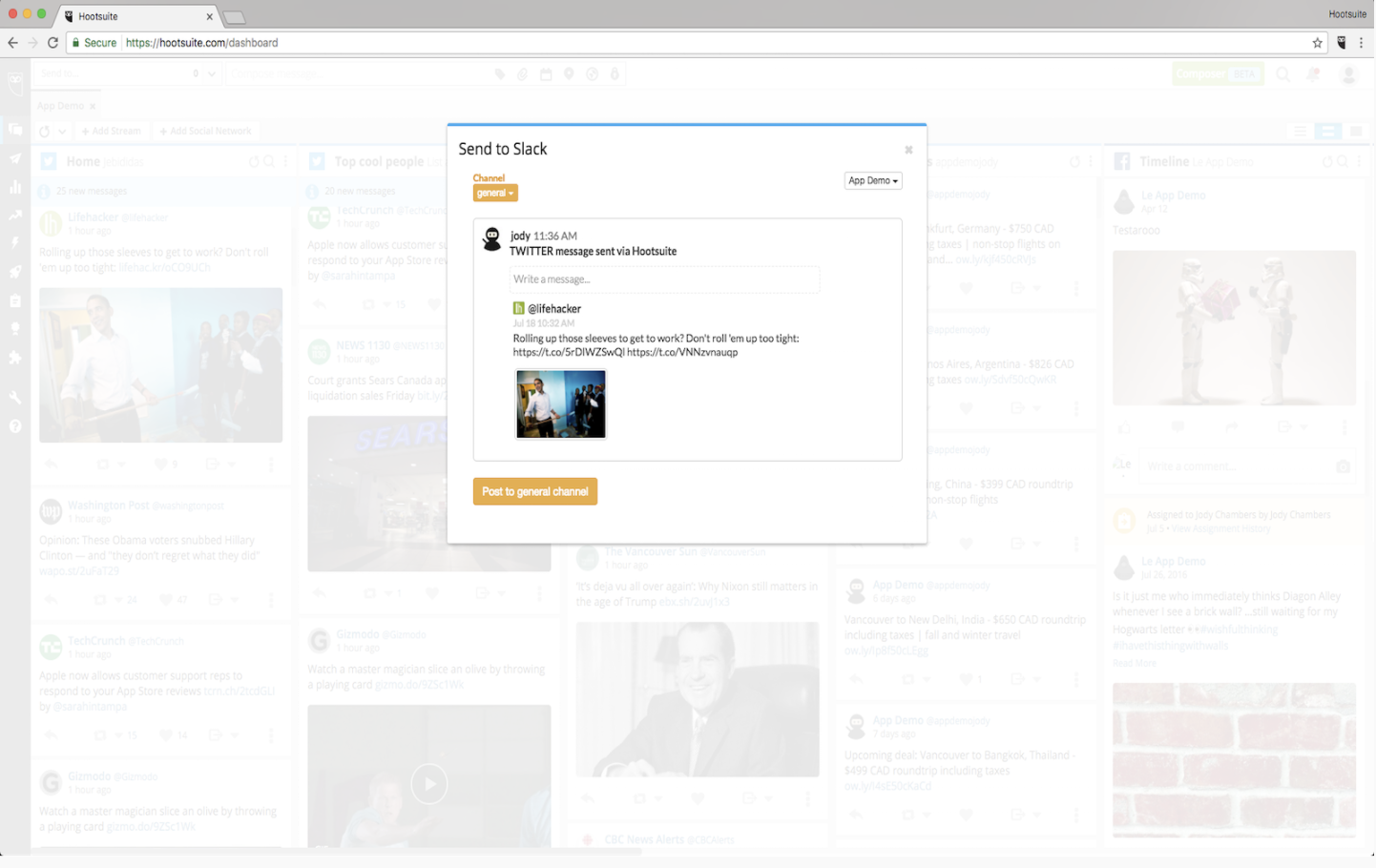Click the calendar scheduling icon in compose bar
The height and width of the screenshot is (868, 1376).
click(546, 74)
